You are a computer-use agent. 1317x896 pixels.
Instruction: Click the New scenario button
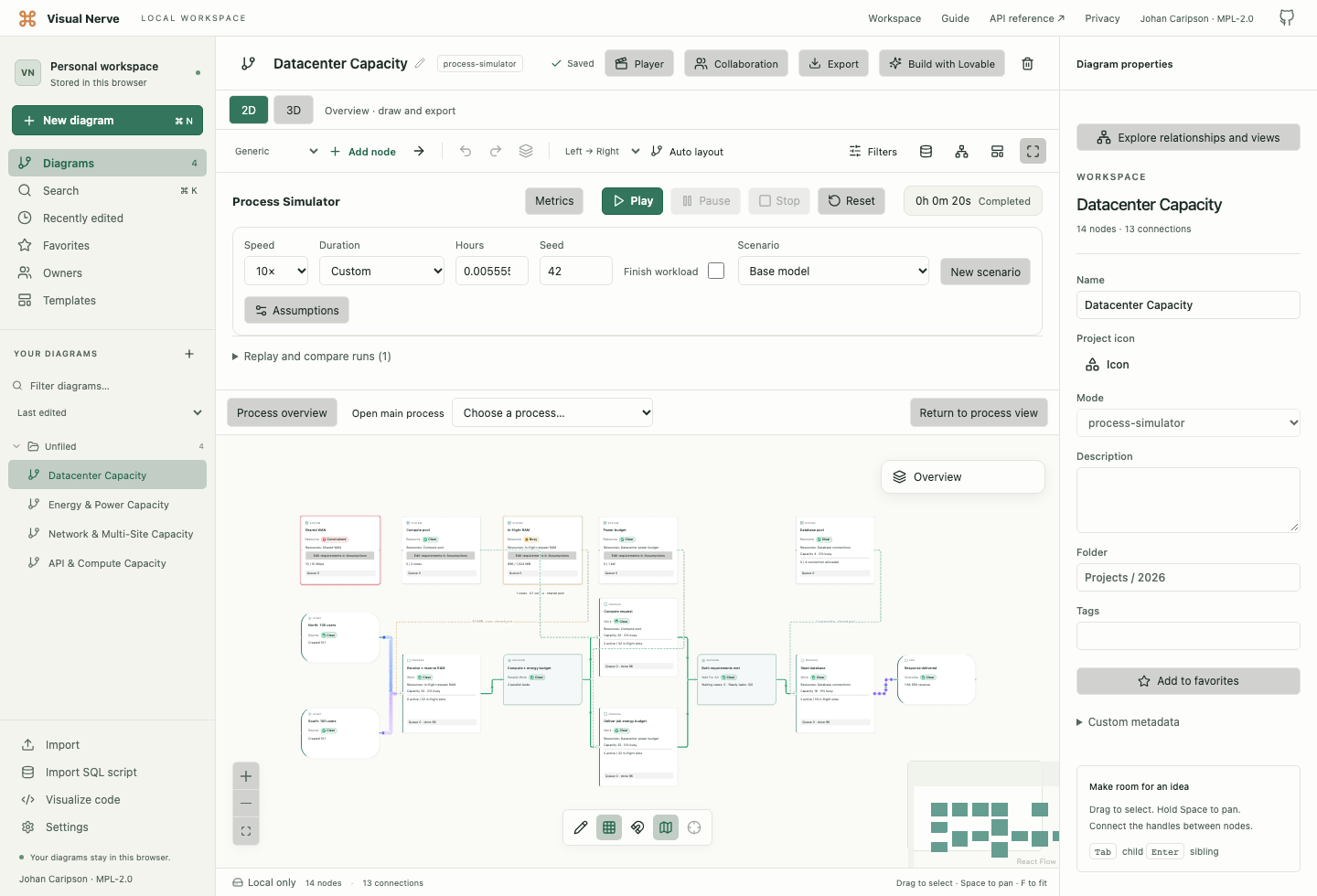click(985, 272)
